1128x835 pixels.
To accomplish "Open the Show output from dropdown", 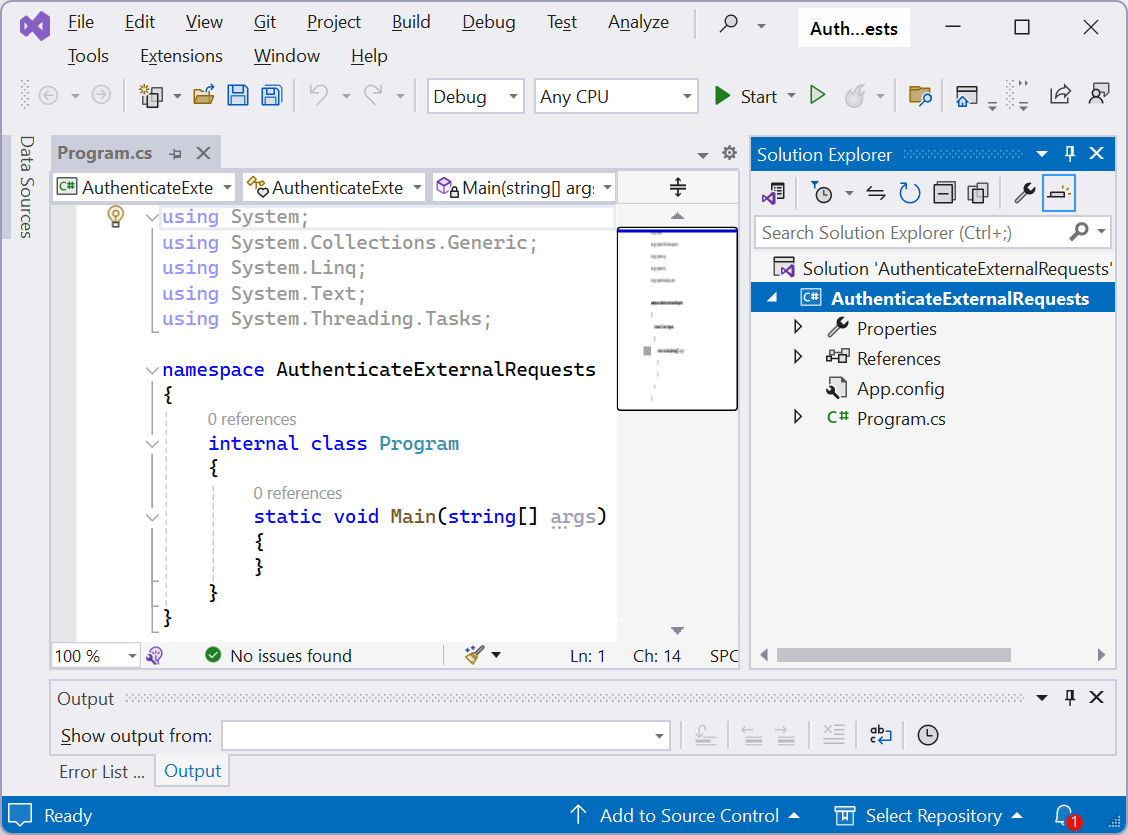I will click(x=446, y=736).
